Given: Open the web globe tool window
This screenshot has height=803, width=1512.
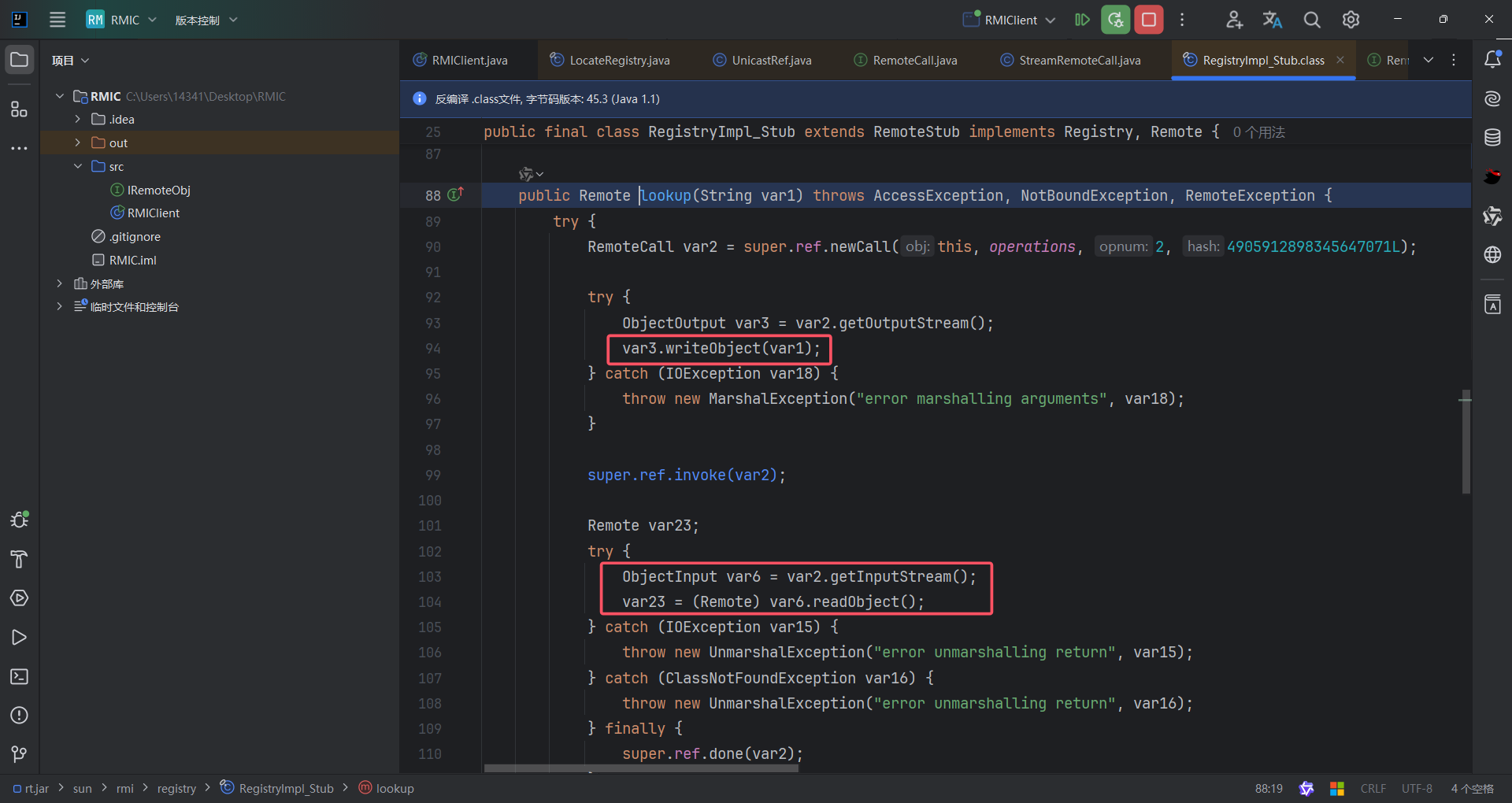Looking at the screenshot, I should 1492,254.
